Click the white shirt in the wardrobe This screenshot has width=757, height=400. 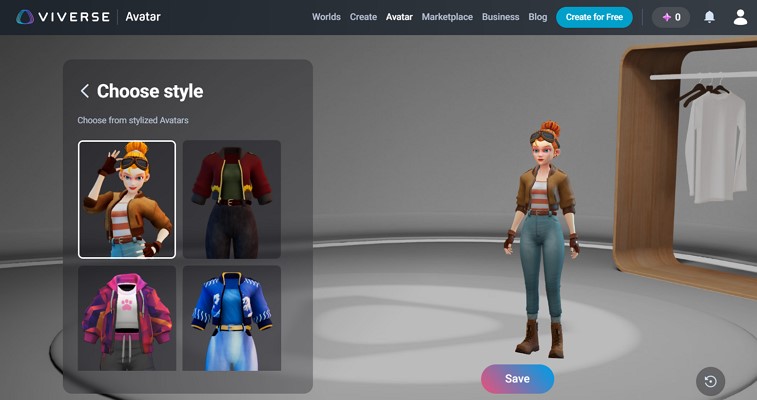pos(715,145)
